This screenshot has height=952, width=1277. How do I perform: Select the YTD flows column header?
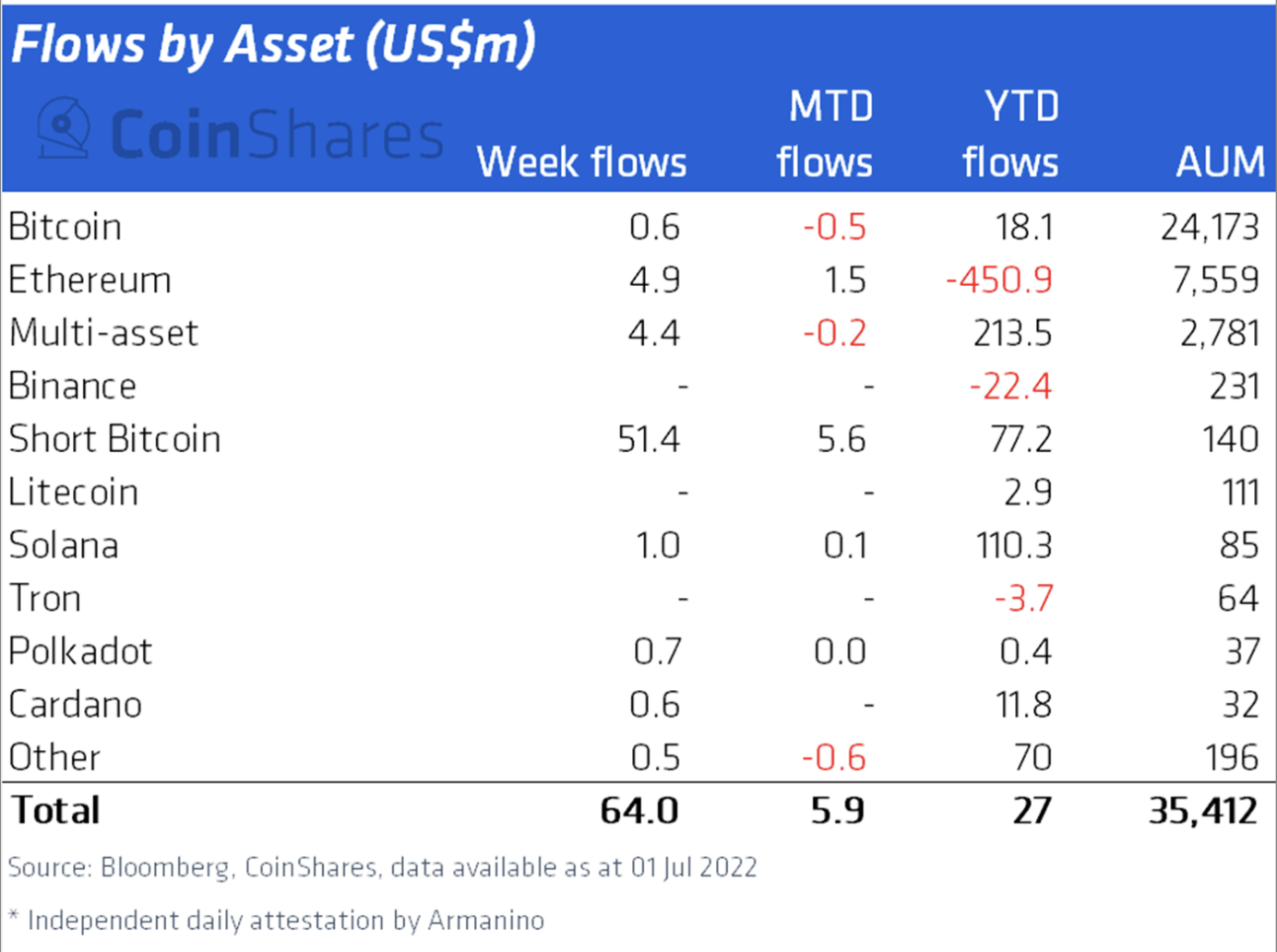pyautogui.click(x=1010, y=135)
